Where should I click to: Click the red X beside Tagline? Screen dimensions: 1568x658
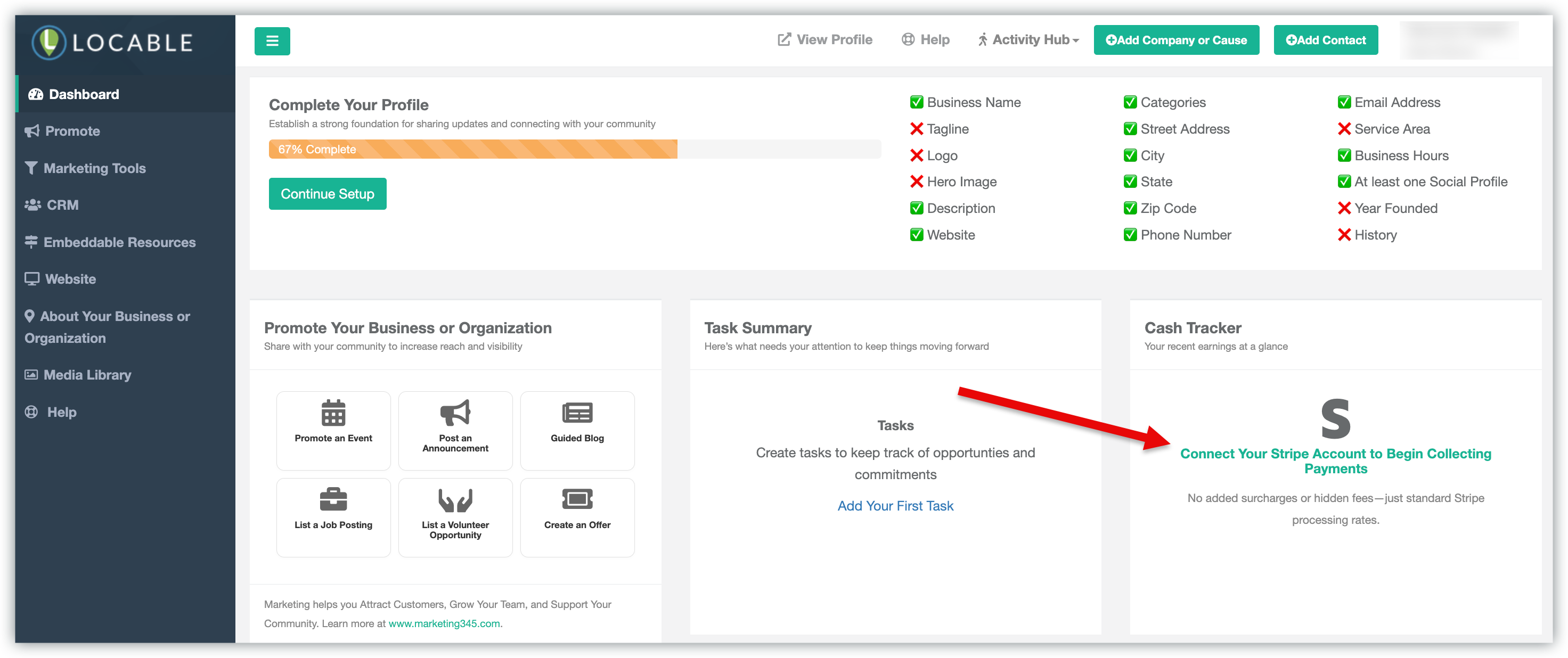[916, 129]
